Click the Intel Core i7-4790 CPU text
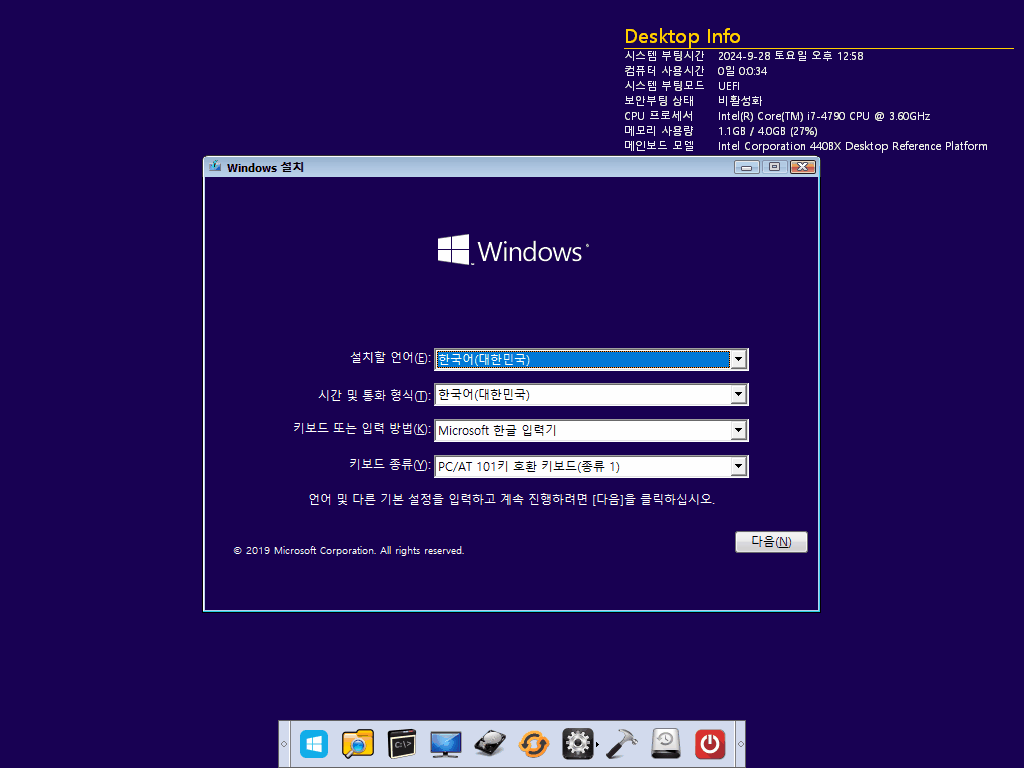 (824, 116)
